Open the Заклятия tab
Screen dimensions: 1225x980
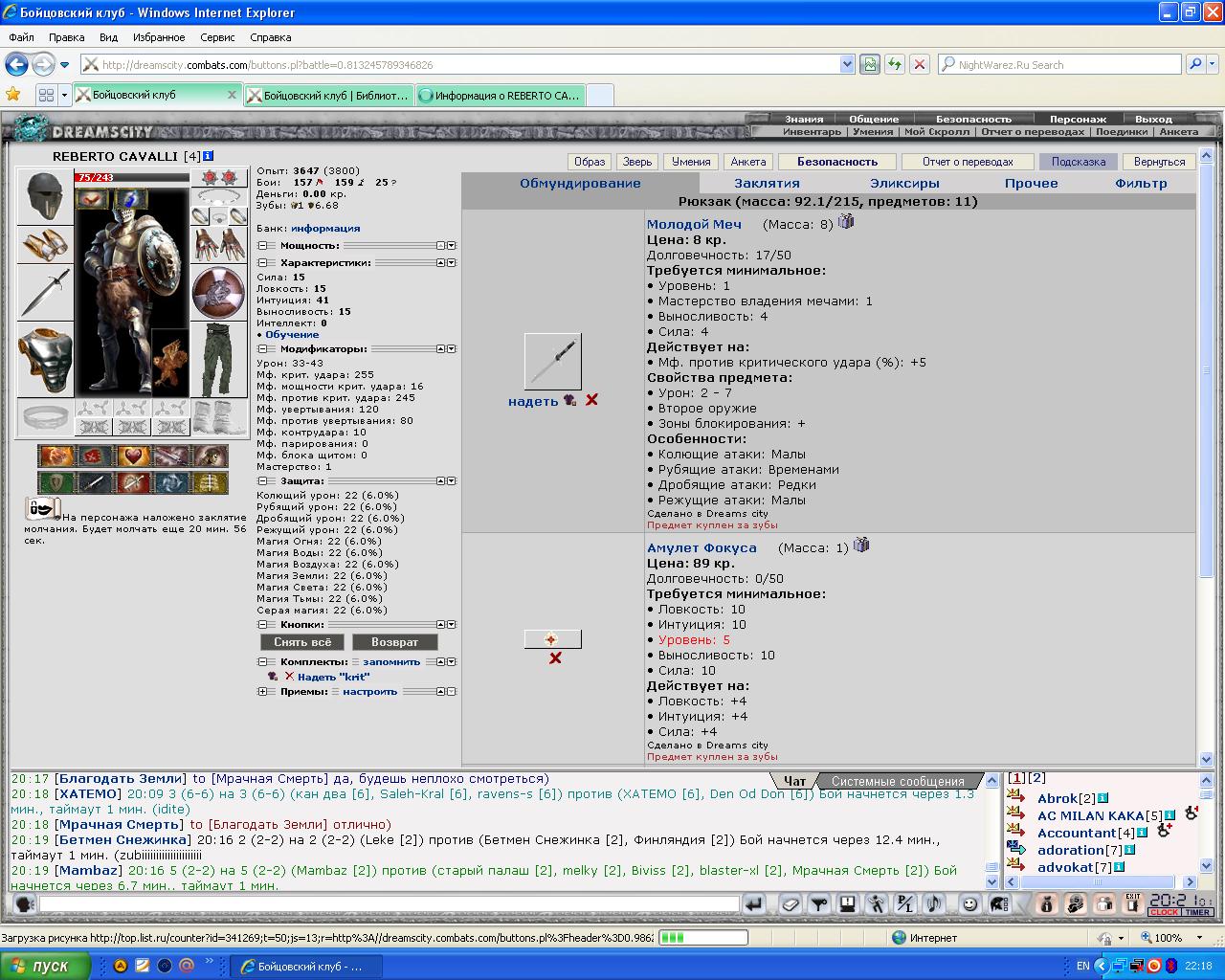[767, 183]
